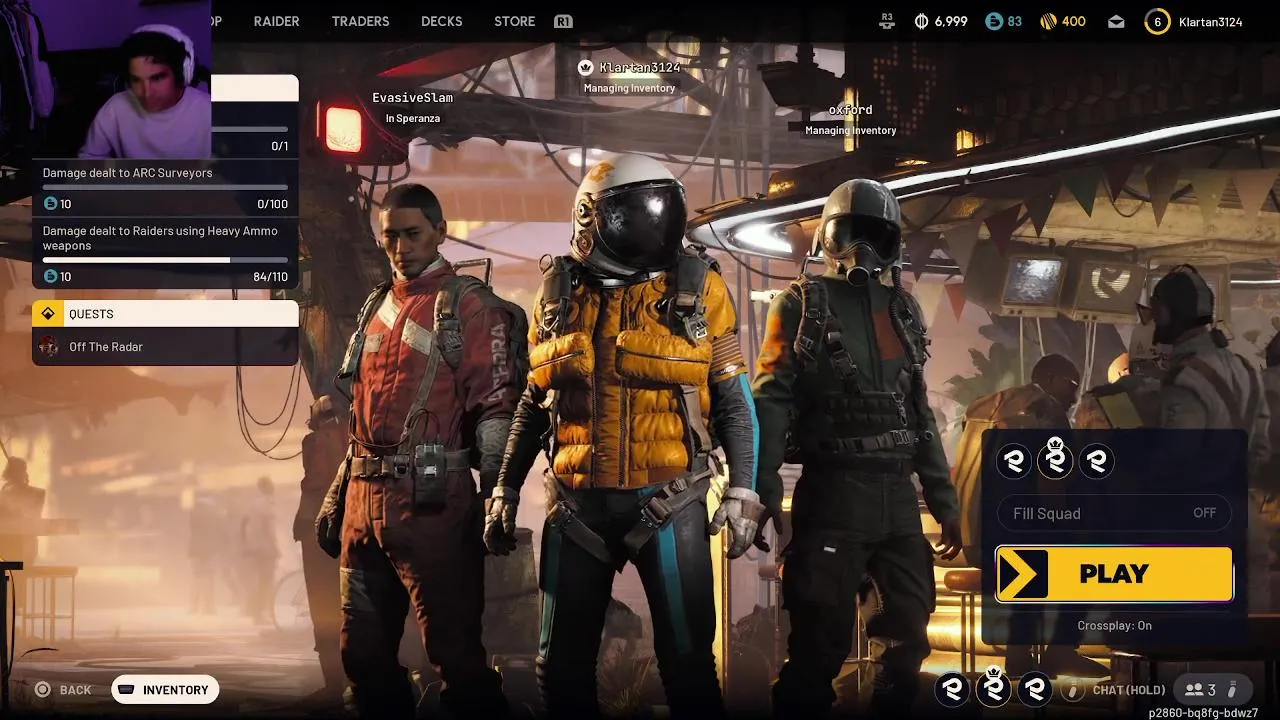This screenshot has height=720, width=1280.
Task: Click the controller icon on INVENTORY button
Action: (127, 689)
